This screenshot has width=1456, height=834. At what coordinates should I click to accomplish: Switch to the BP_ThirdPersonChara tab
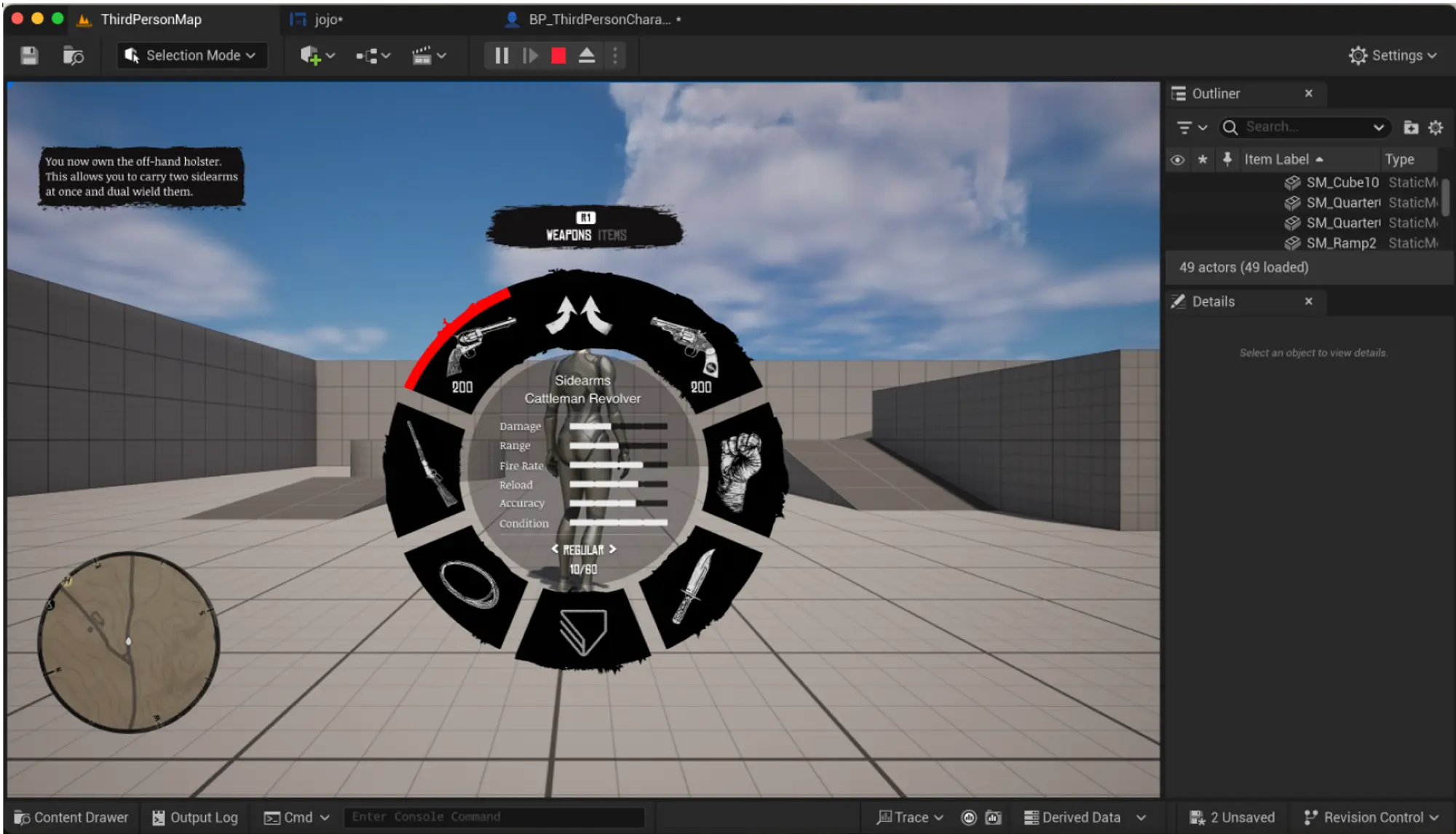[598, 20]
